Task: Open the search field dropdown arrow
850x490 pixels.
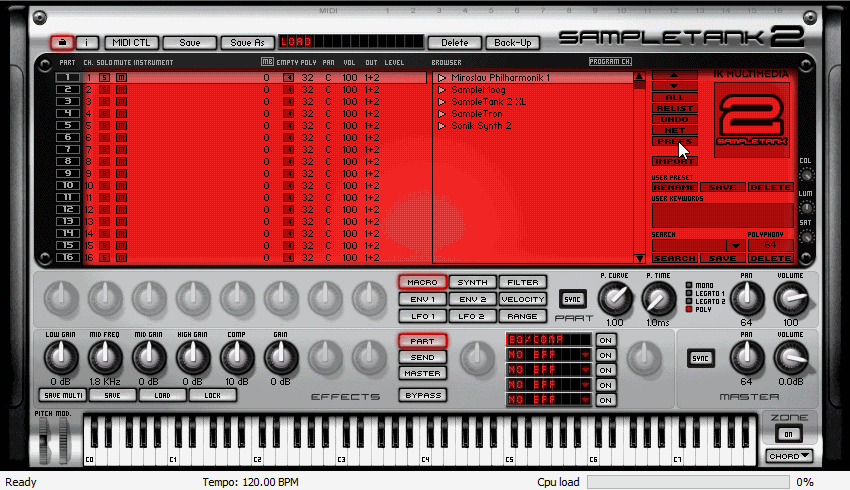Action: (736, 246)
